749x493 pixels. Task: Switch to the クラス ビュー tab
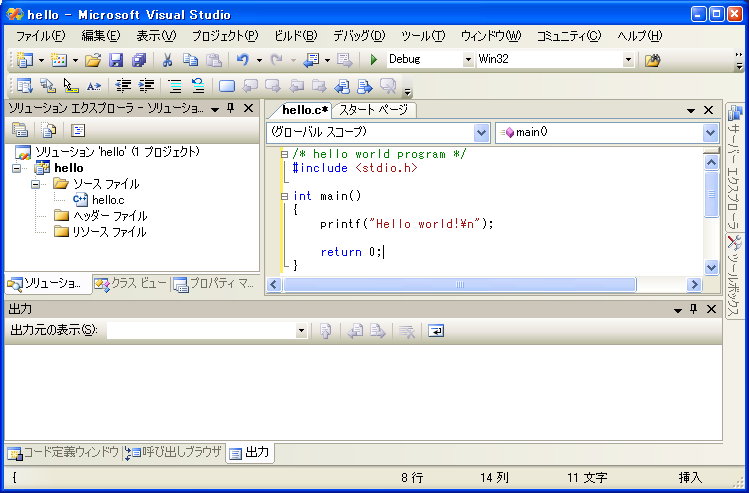[x=131, y=284]
